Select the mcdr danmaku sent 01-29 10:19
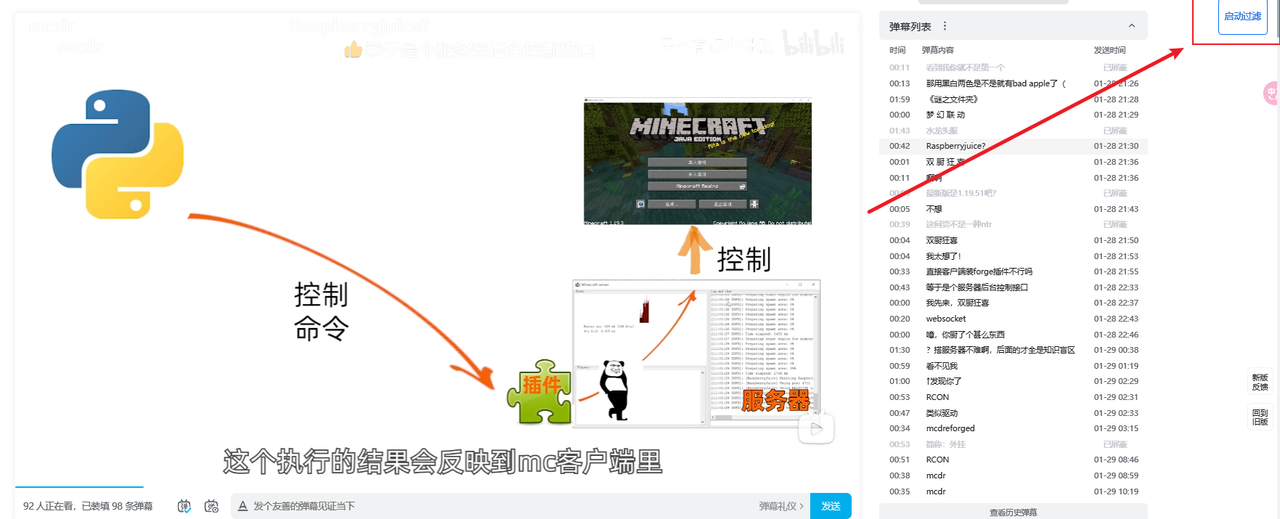 point(1013,491)
